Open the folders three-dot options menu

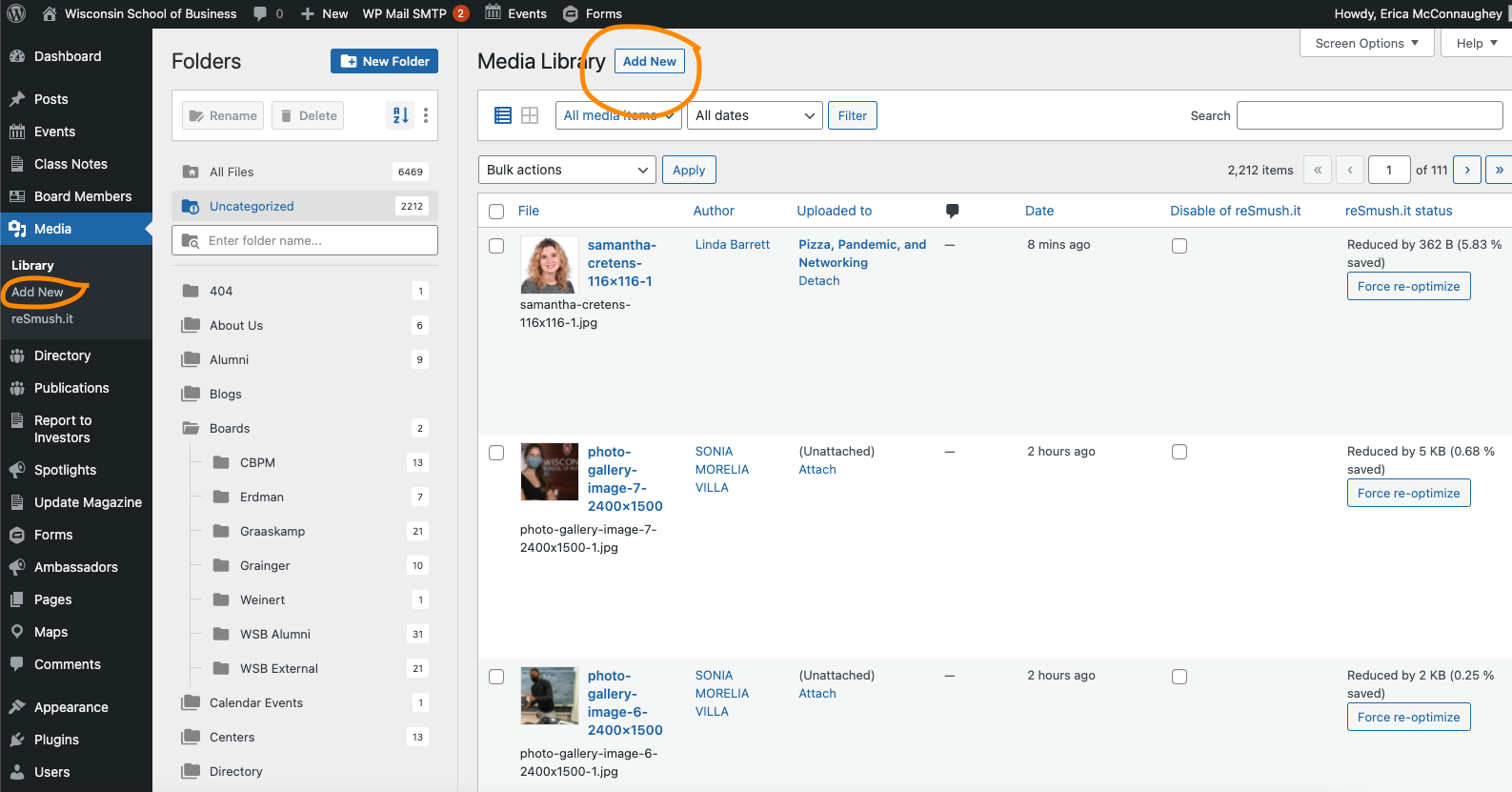426,115
